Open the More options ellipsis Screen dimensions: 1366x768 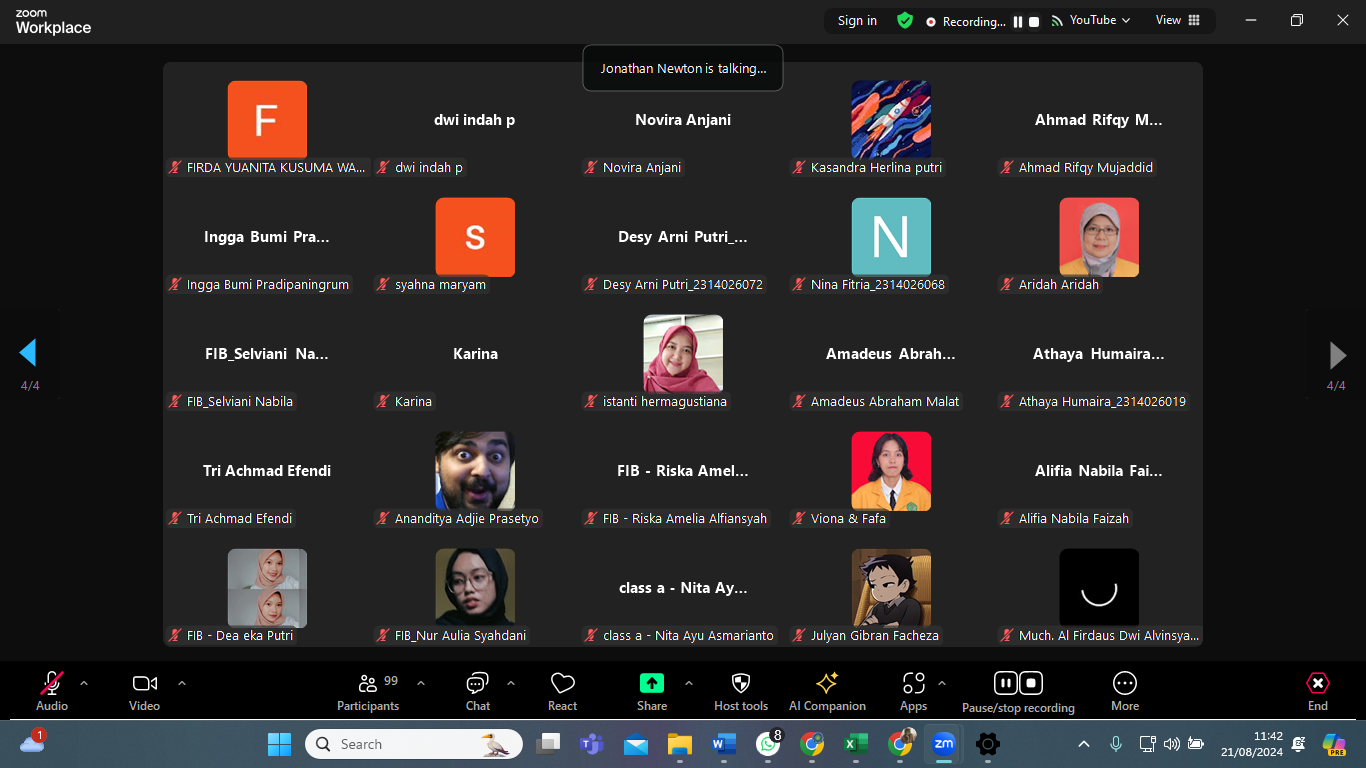pyautogui.click(x=1124, y=691)
